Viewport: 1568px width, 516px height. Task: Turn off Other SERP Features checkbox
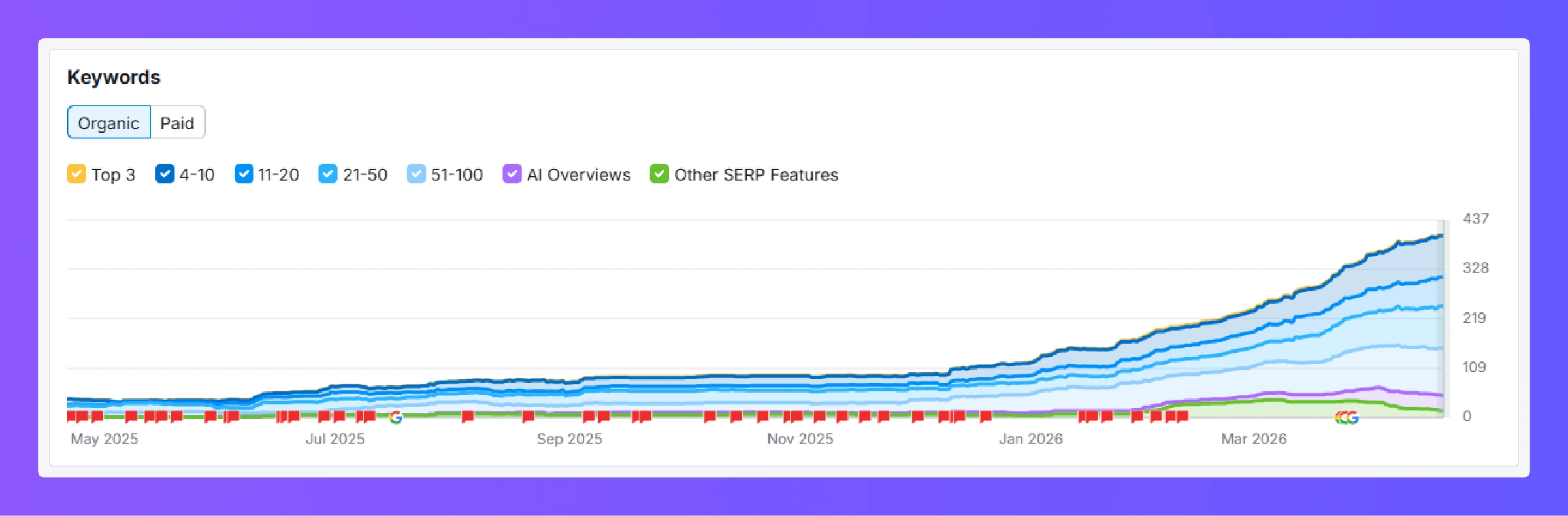point(659,174)
